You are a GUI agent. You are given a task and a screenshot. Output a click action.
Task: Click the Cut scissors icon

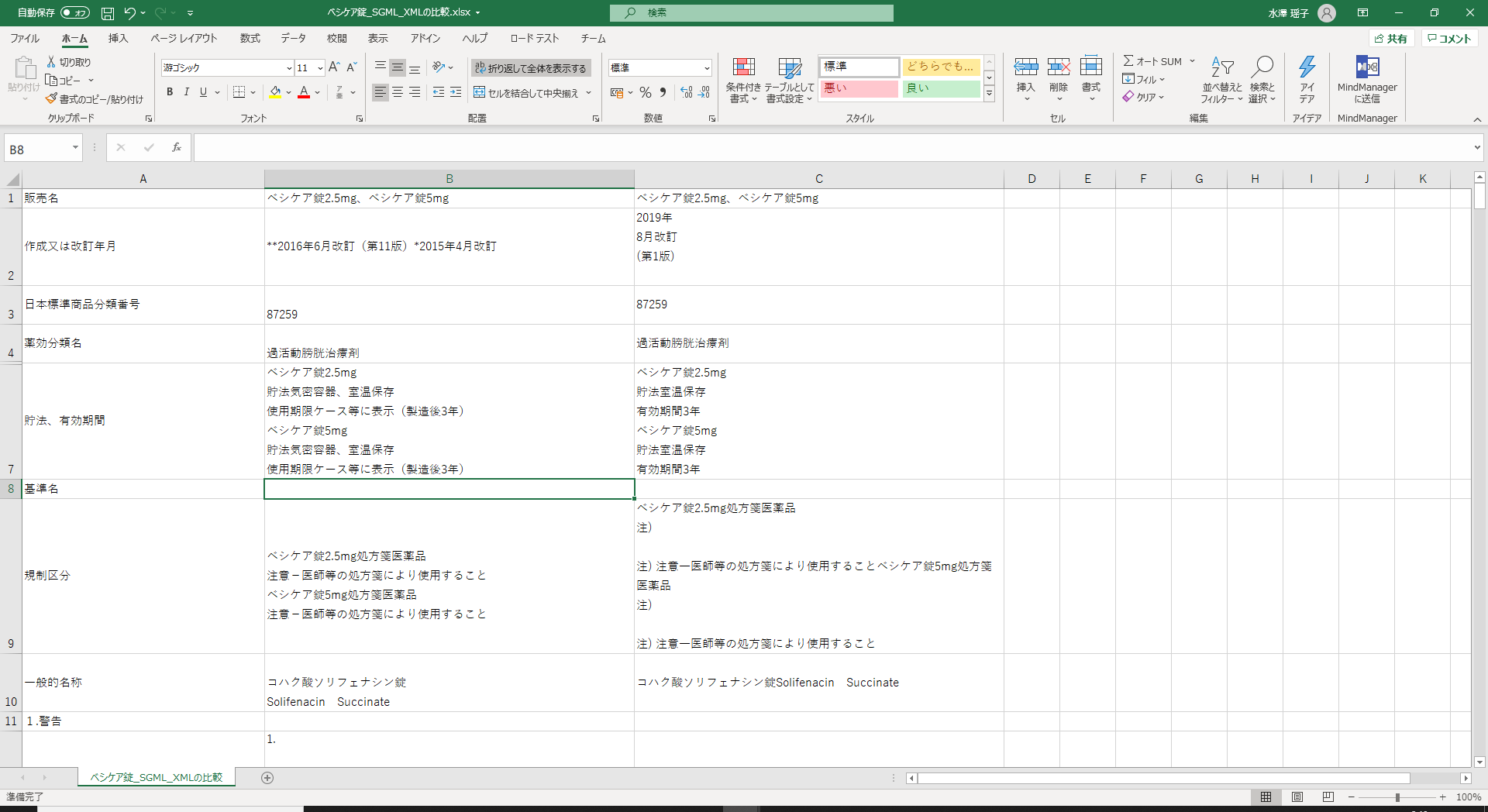click(x=51, y=62)
